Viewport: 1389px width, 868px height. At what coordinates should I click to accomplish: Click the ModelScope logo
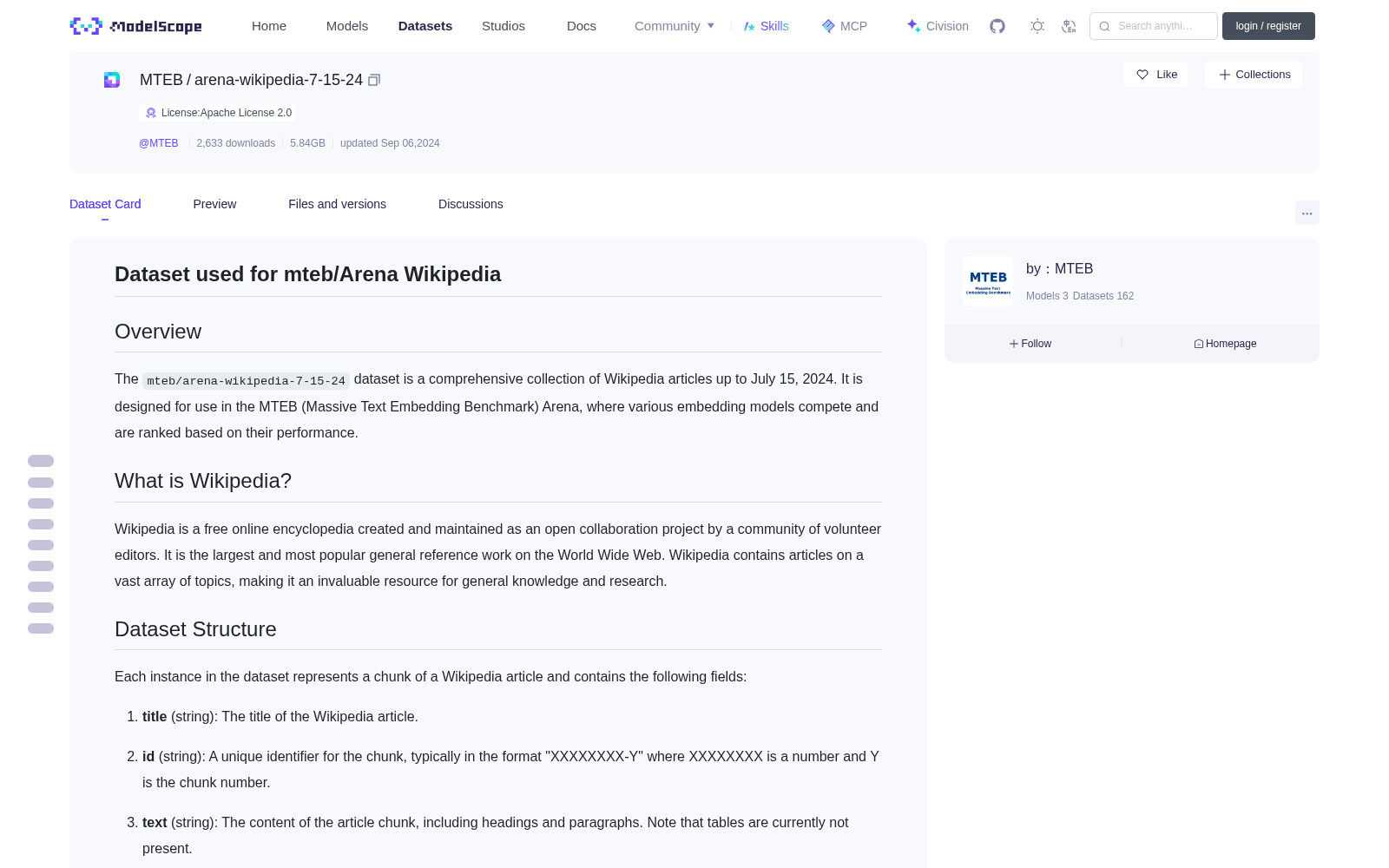coord(135,26)
